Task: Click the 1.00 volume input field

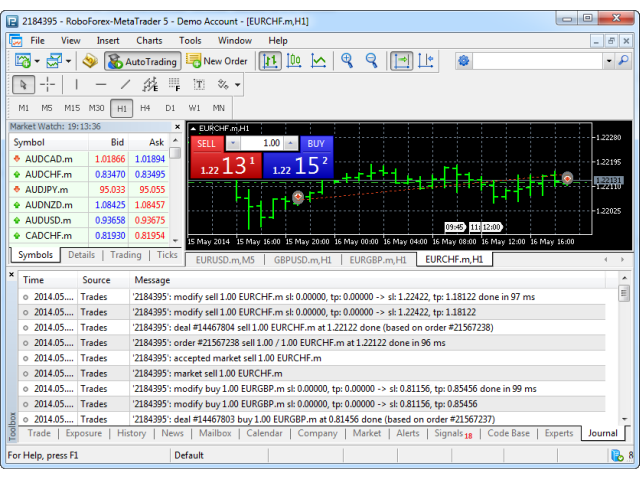Action: 261,143
